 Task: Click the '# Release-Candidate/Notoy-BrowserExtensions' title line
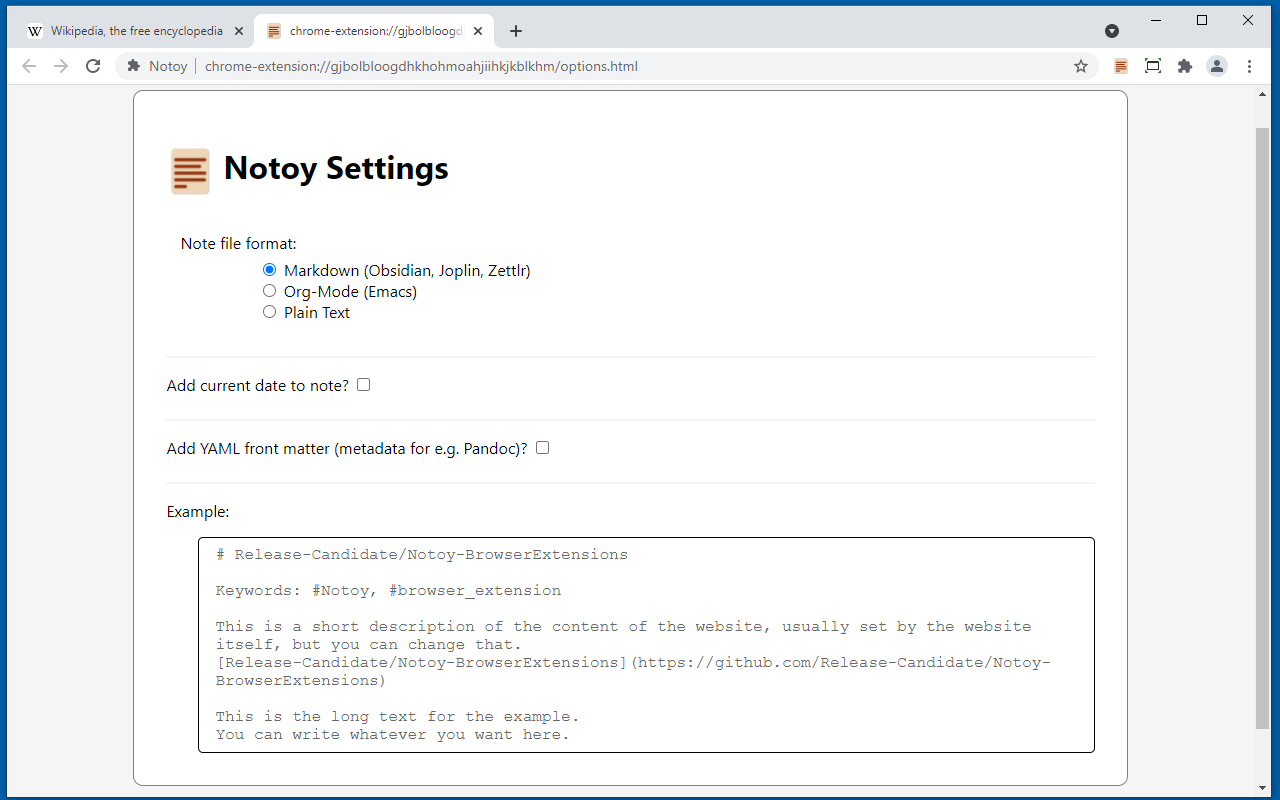[x=422, y=555]
